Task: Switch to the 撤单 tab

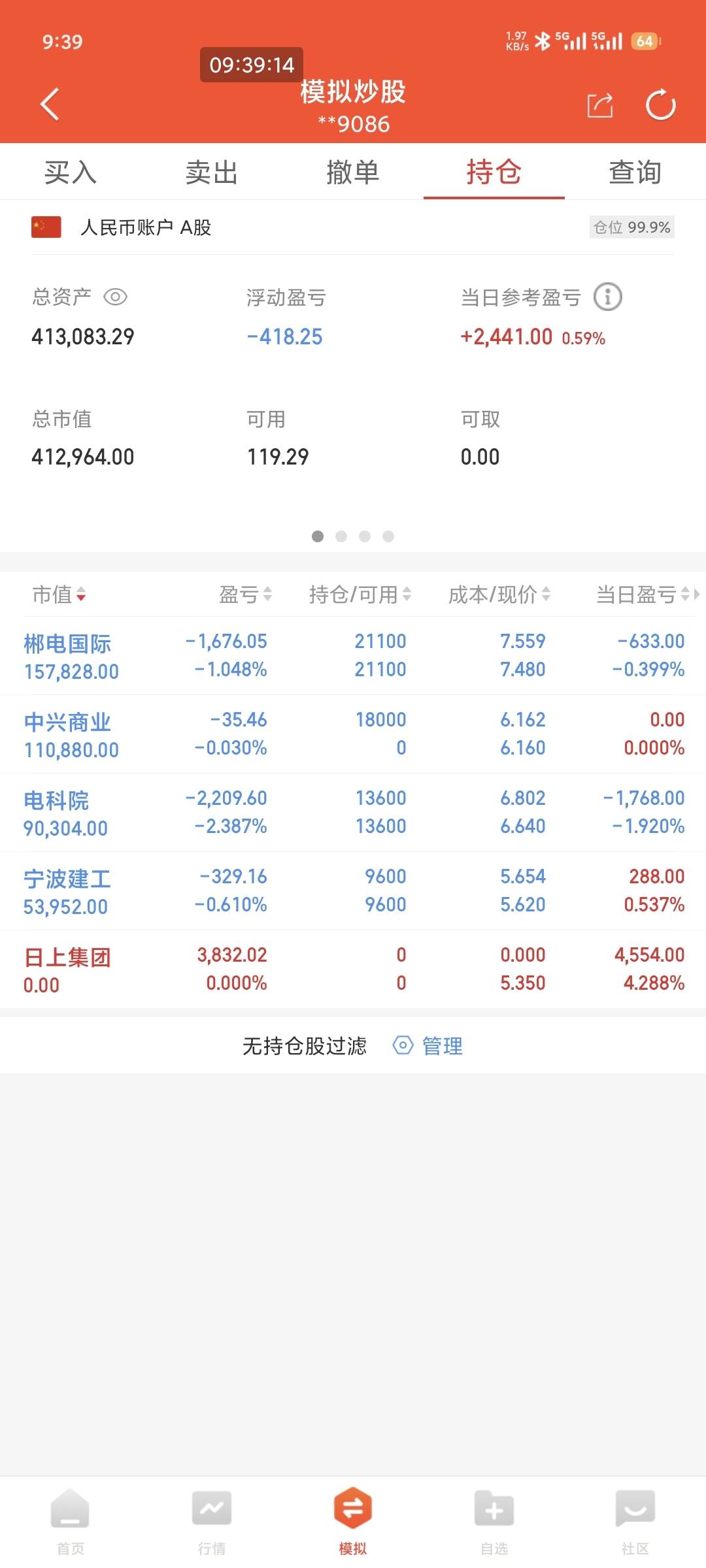Action: 353,172
